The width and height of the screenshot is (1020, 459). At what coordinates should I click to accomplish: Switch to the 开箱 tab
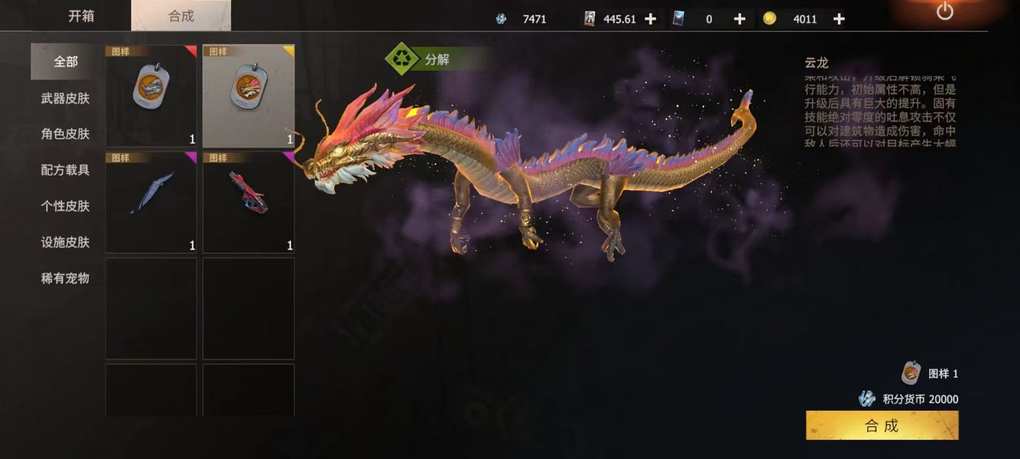82,16
